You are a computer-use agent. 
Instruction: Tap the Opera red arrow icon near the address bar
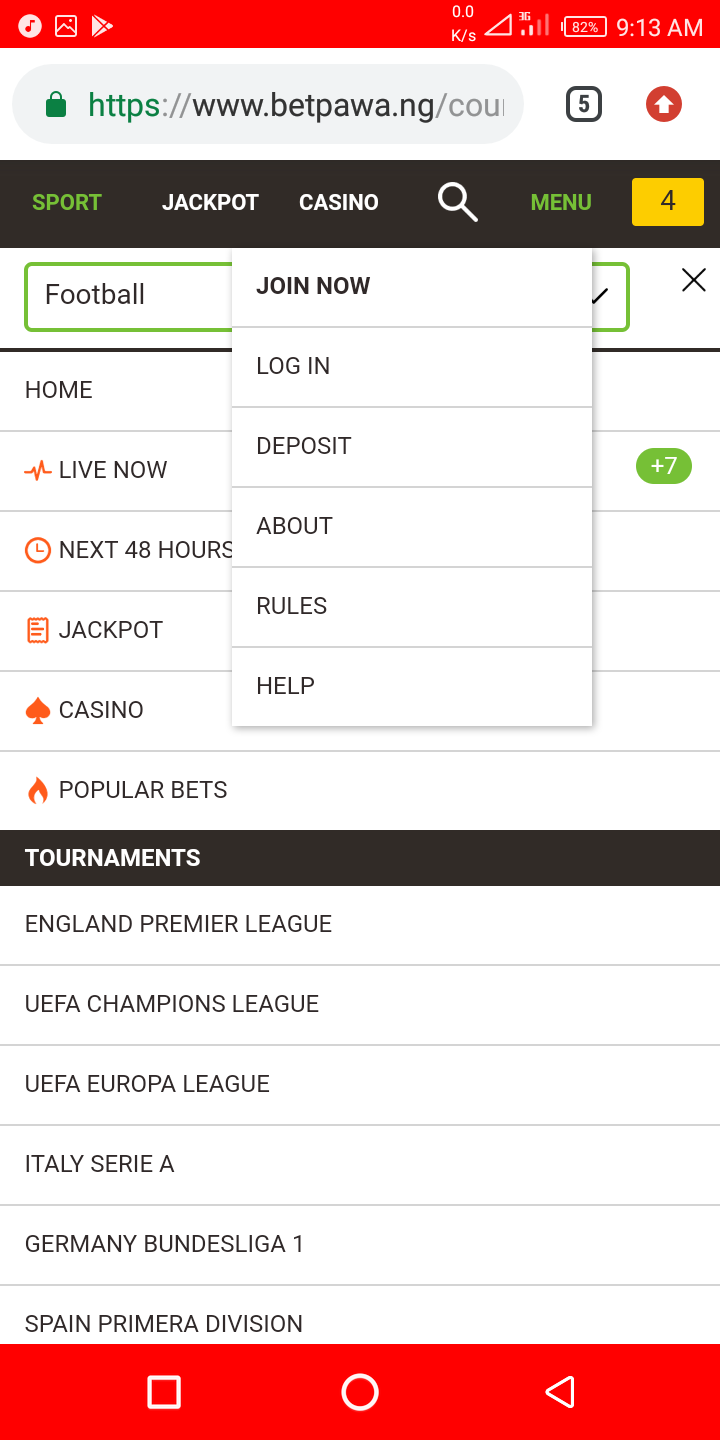click(x=663, y=103)
